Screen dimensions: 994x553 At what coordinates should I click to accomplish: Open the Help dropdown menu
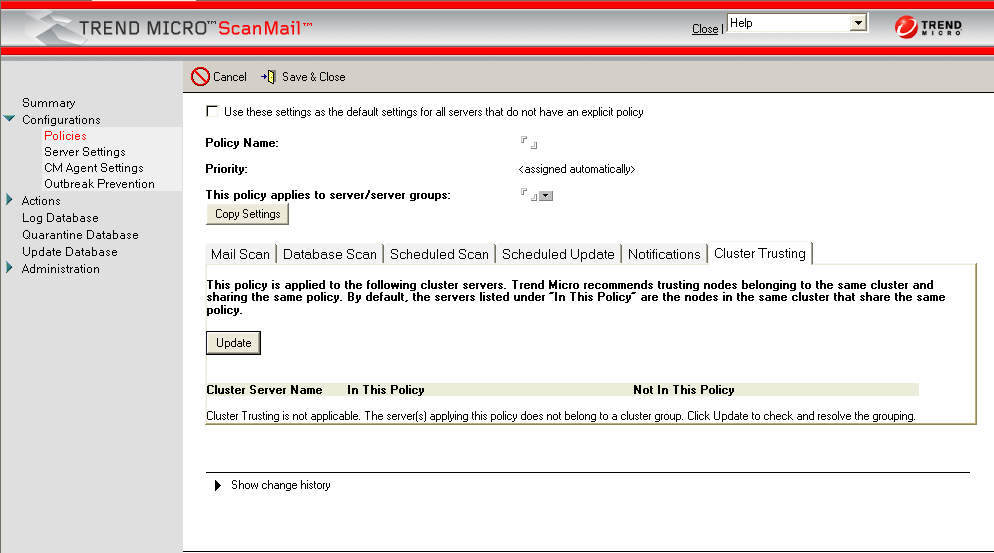pyautogui.click(x=857, y=23)
